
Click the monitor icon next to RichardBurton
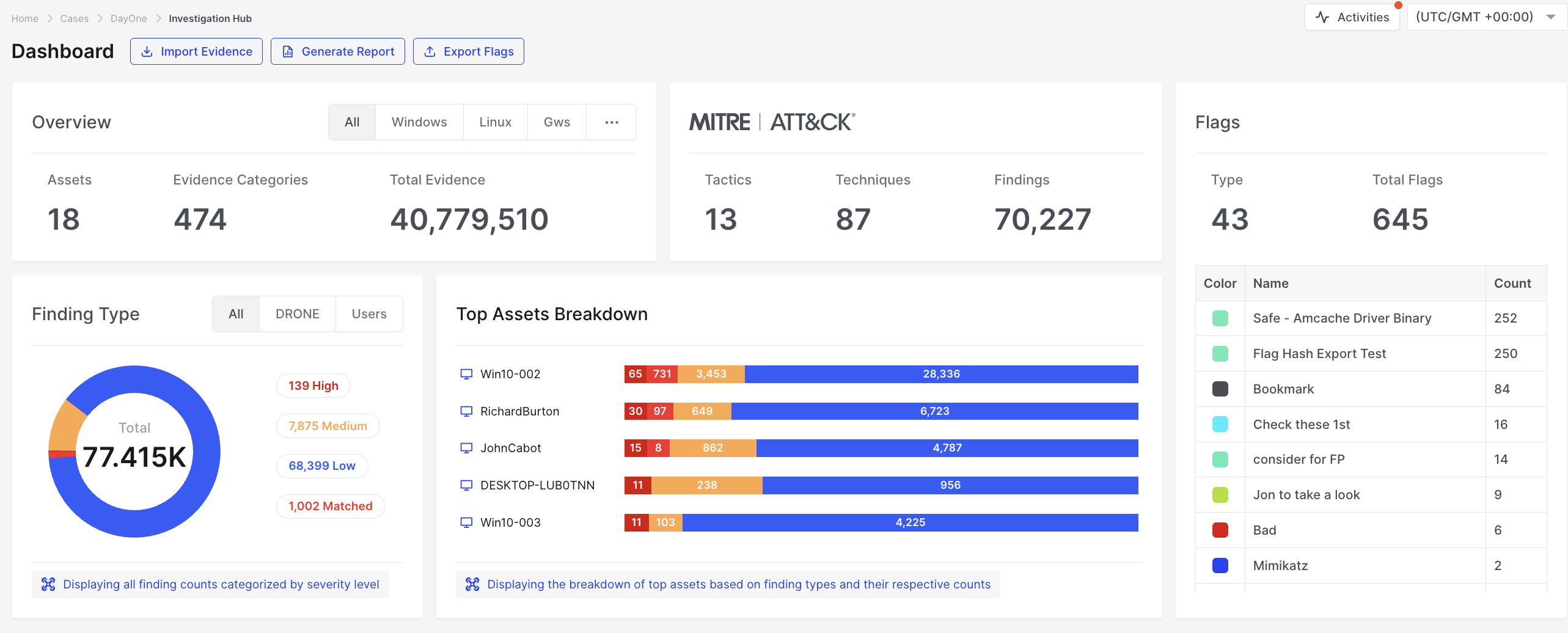466,411
